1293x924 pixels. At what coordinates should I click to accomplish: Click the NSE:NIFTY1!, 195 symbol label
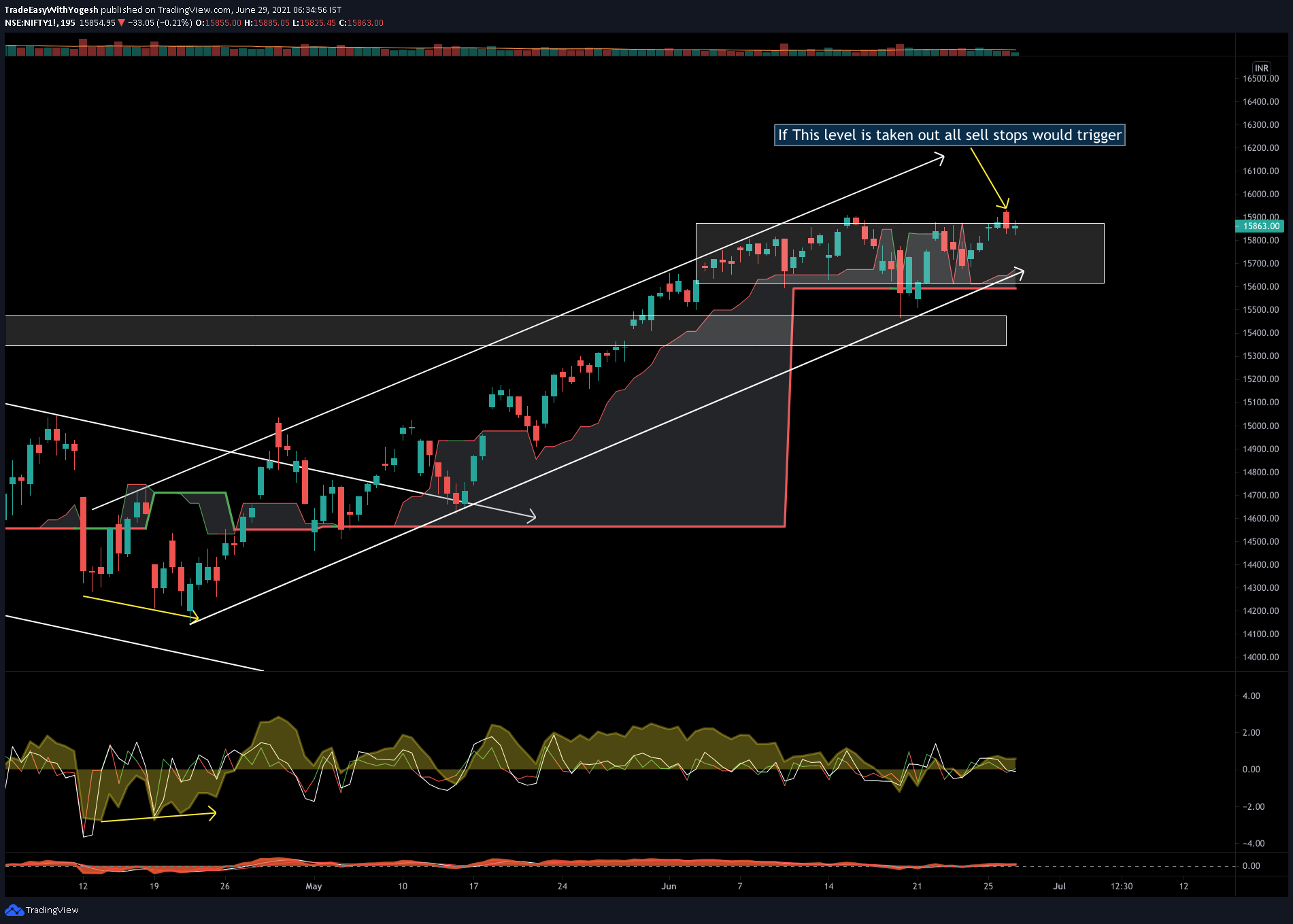tap(40, 23)
